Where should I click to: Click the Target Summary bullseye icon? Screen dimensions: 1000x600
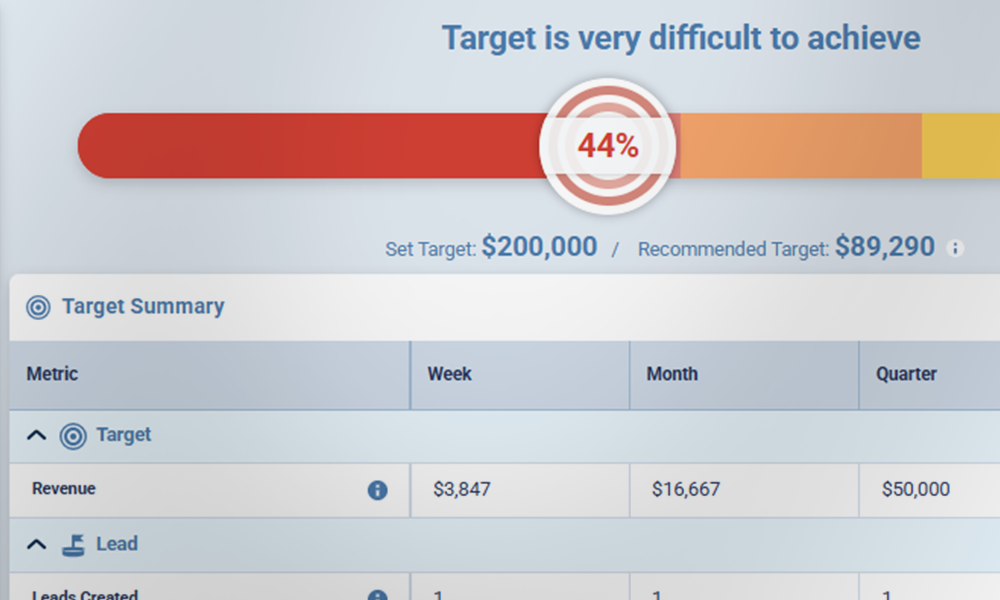[38, 307]
